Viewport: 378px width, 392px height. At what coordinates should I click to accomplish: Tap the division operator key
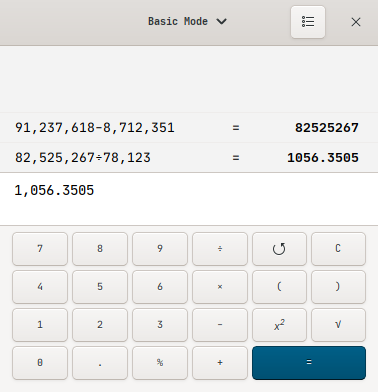(x=220, y=249)
